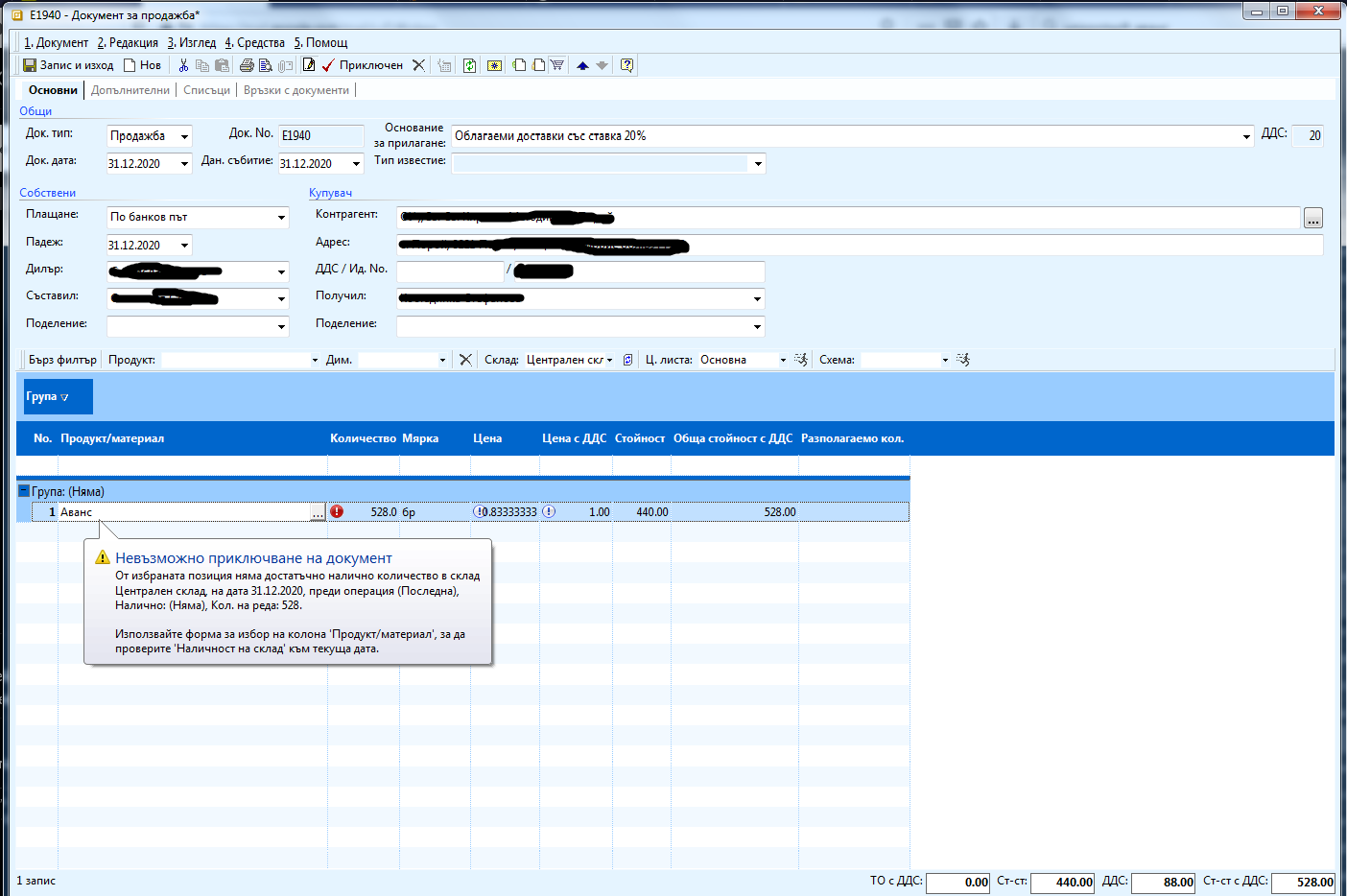Click the shopping cart icon in toolbar

556,65
